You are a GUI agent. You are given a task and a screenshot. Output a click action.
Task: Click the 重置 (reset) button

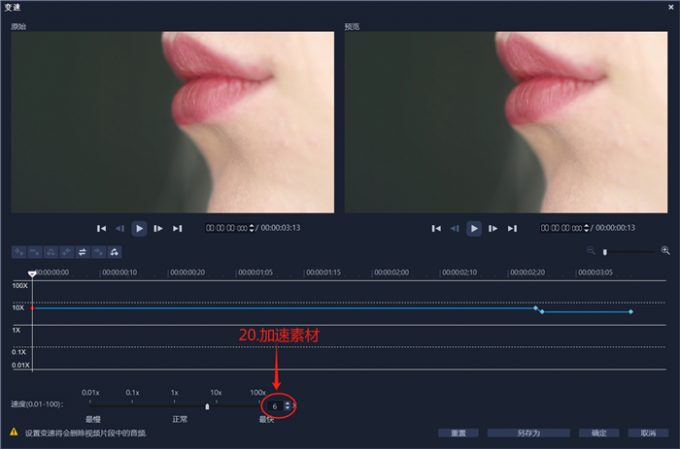point(458,433)
